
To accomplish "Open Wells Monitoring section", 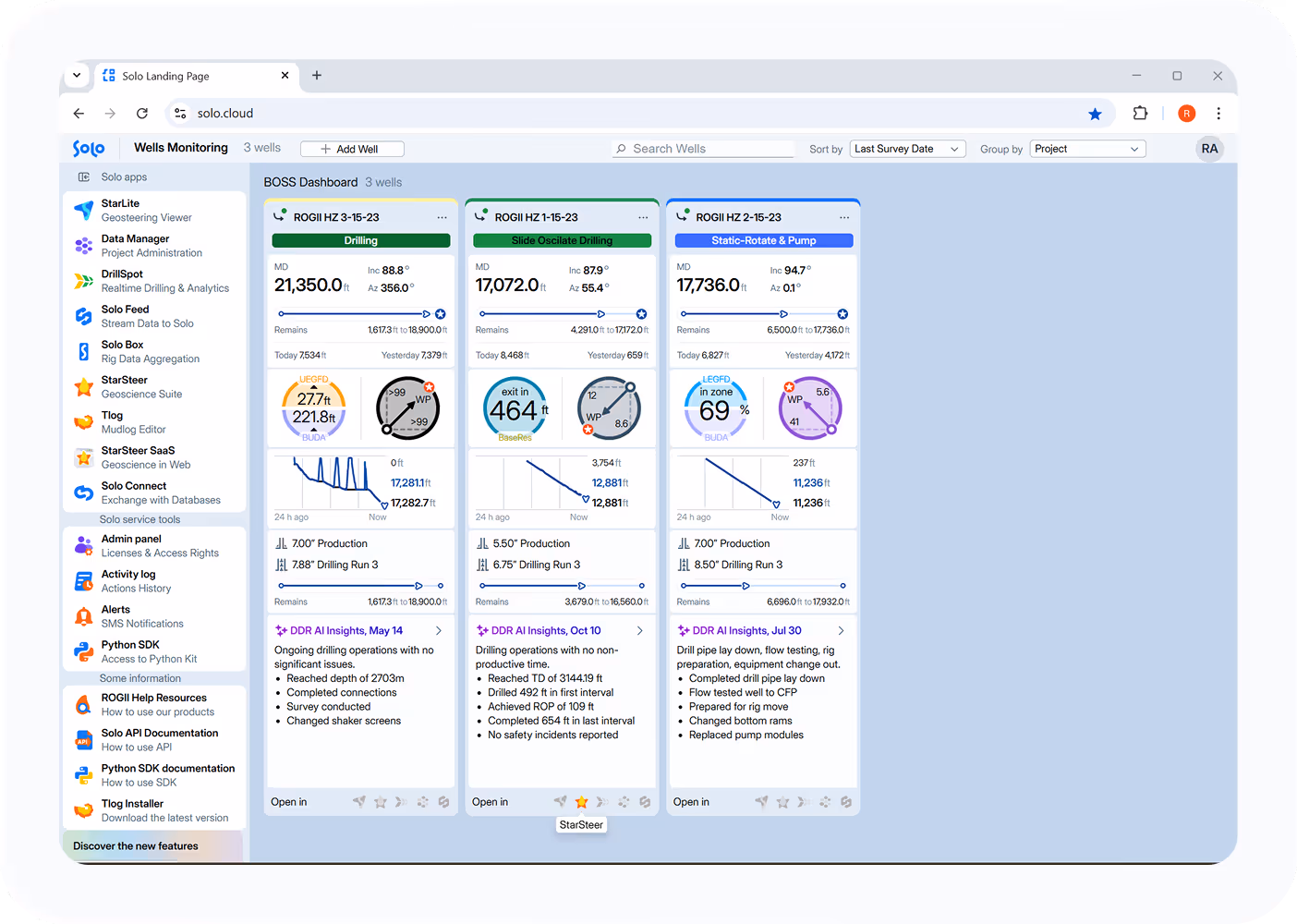I will pos(181,148).
